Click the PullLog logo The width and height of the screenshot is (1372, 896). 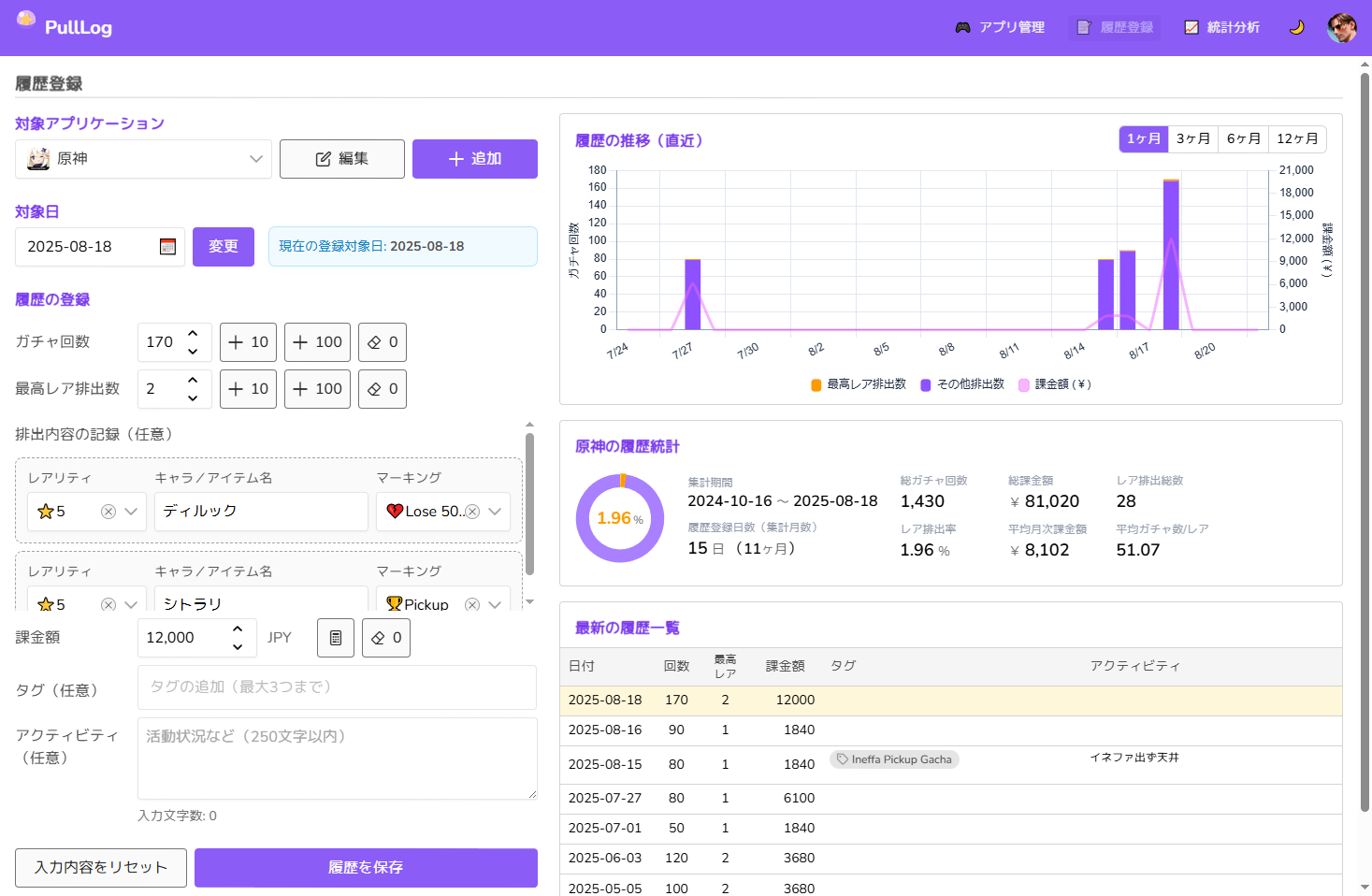65,27
